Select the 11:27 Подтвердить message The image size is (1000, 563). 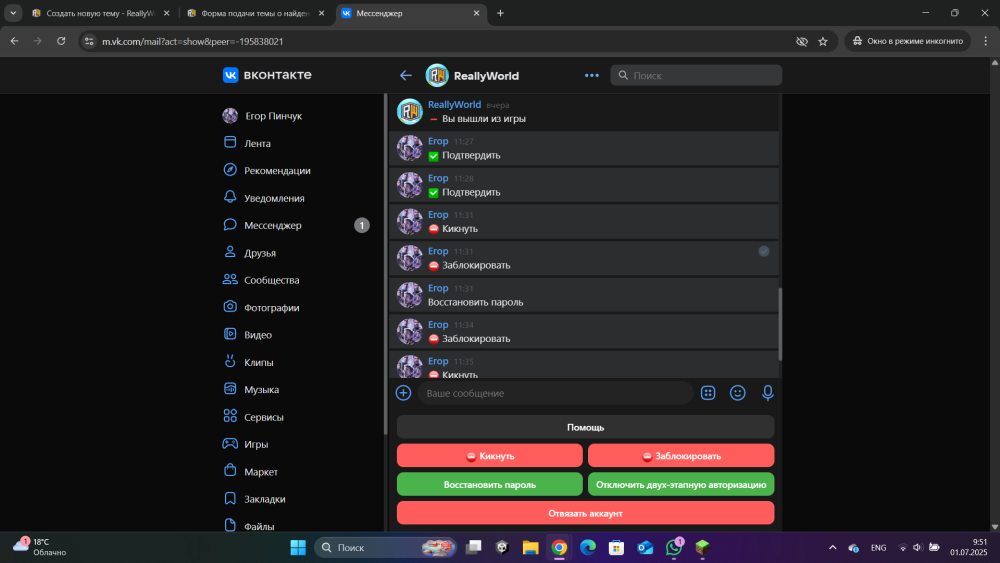[584, 149]
